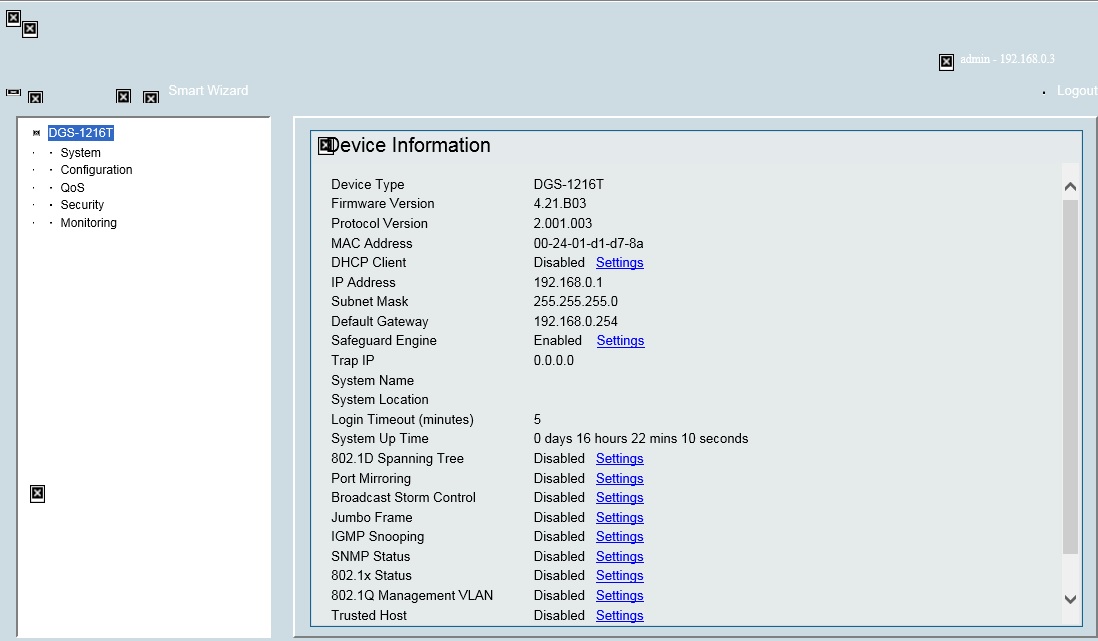Image resolution: width=1098 pixels, height=641 pixels.
Task: Click the scrollbar up arrow in device panel
Action: 1070,186
